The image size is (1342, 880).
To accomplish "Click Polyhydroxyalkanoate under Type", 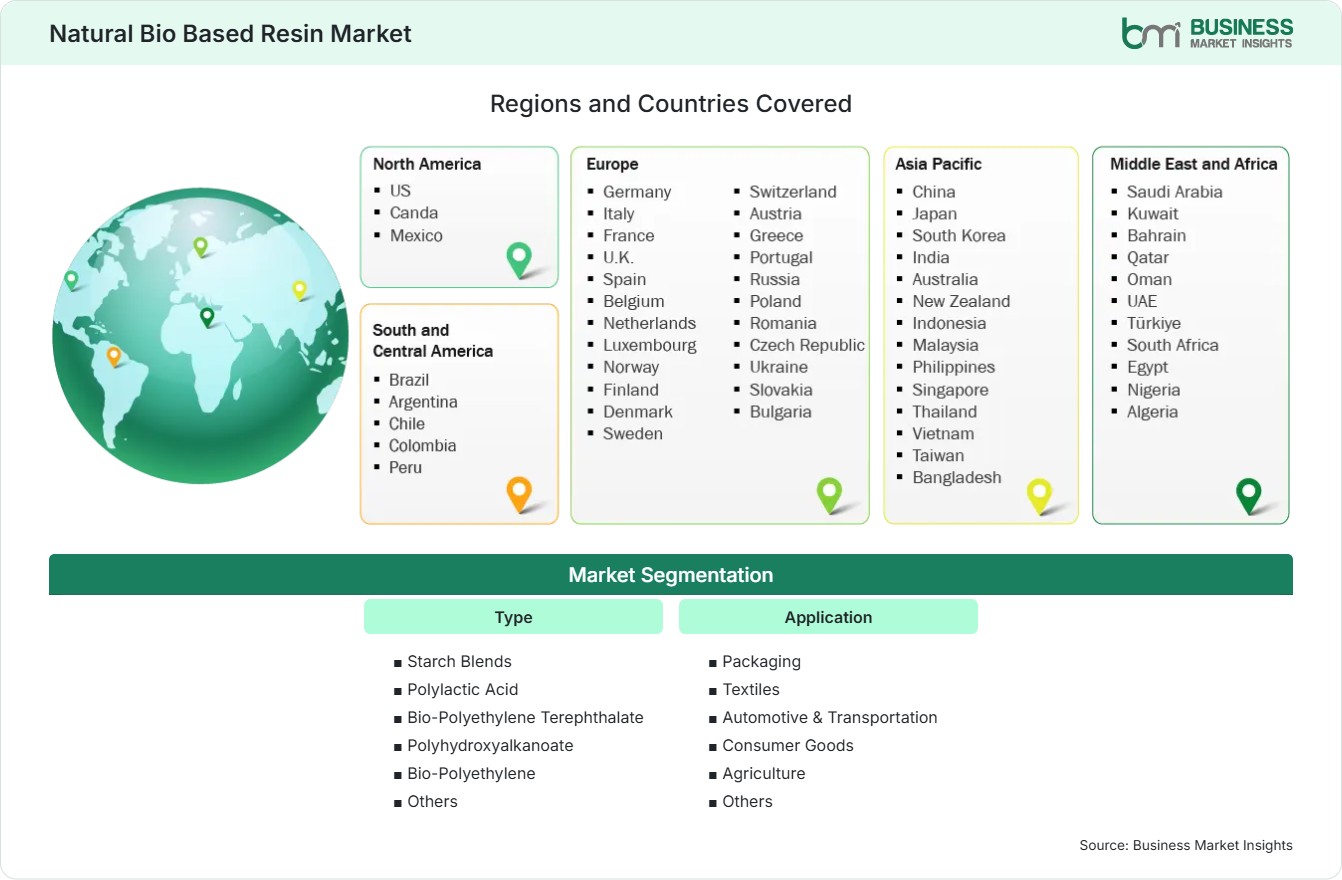I will (490, 745).
